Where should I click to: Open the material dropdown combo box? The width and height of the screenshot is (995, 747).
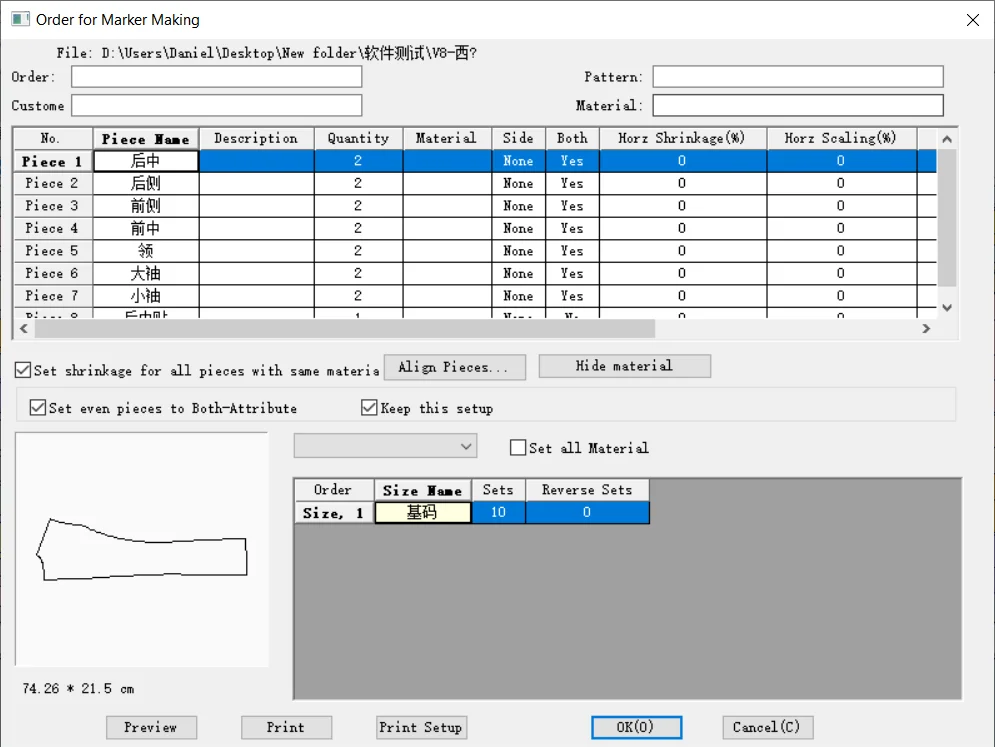(x=386, y=446)
